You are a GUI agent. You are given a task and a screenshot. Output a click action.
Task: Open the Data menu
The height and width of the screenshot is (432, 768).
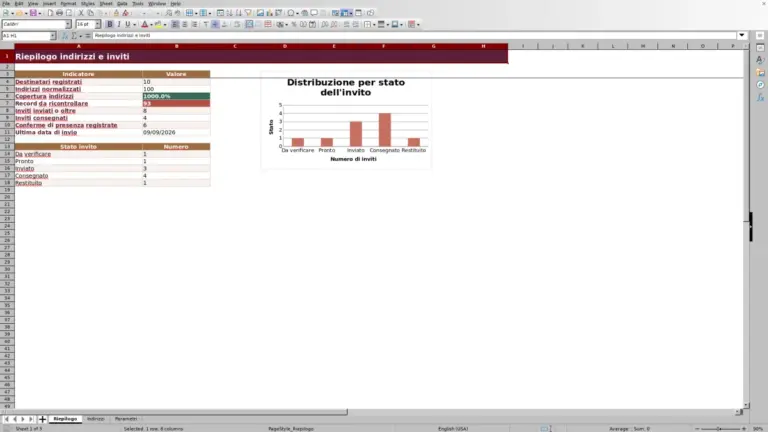point(122,3)
